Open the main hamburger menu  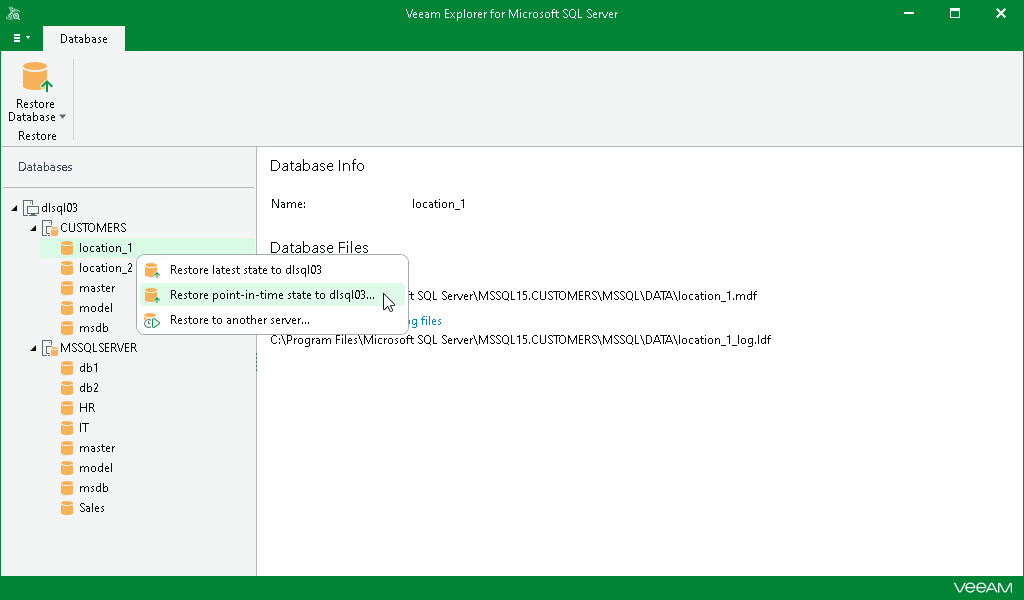[21, 38]
